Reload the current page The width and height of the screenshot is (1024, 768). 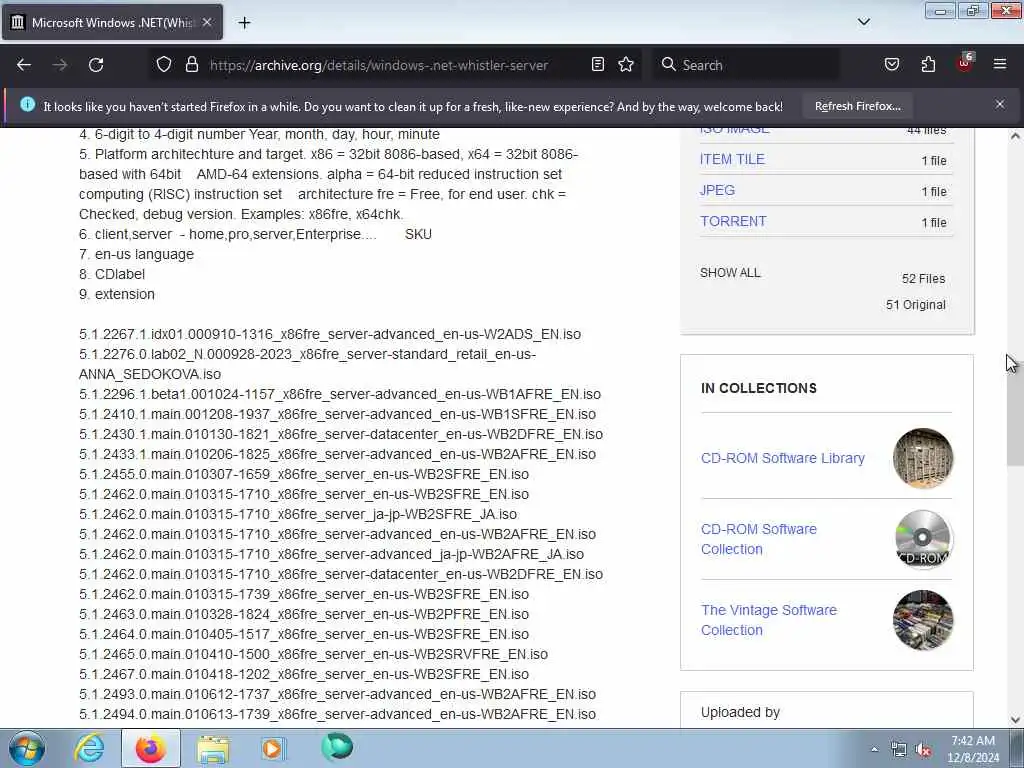pyautogui.click(x=96, y=65)
